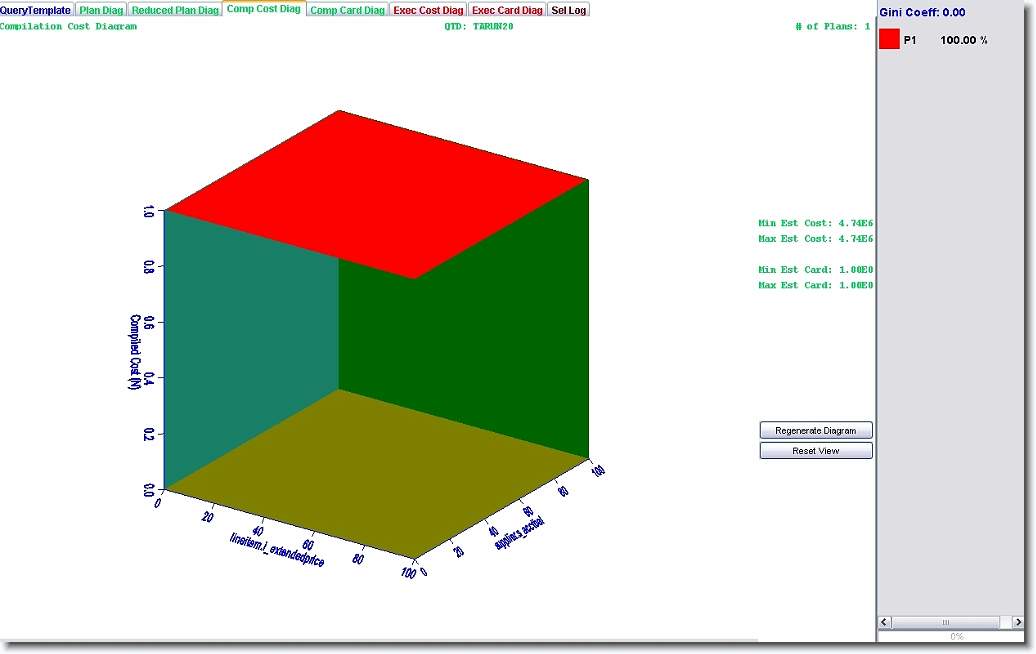Screen dimensions: 1036x654
Task: Click the Reset View button
Action: pos(816,451)
